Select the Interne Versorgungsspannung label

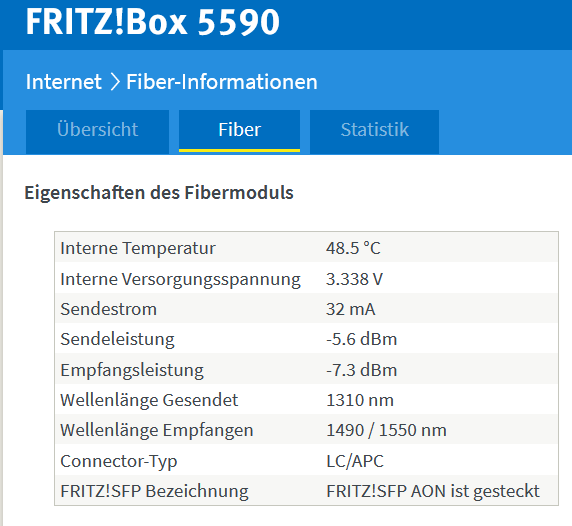180,279
